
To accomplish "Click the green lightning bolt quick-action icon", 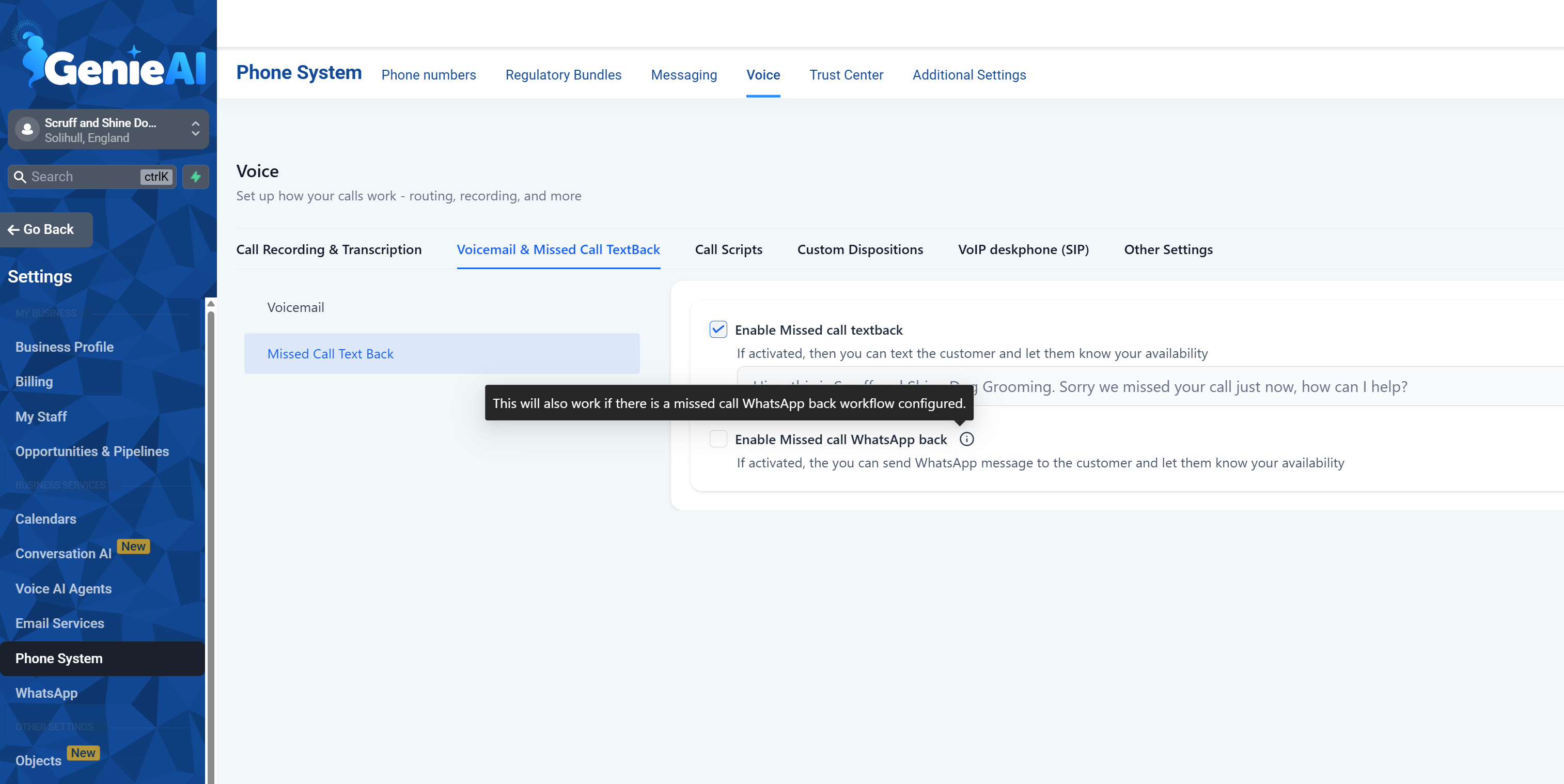I will tap(195, 177).
